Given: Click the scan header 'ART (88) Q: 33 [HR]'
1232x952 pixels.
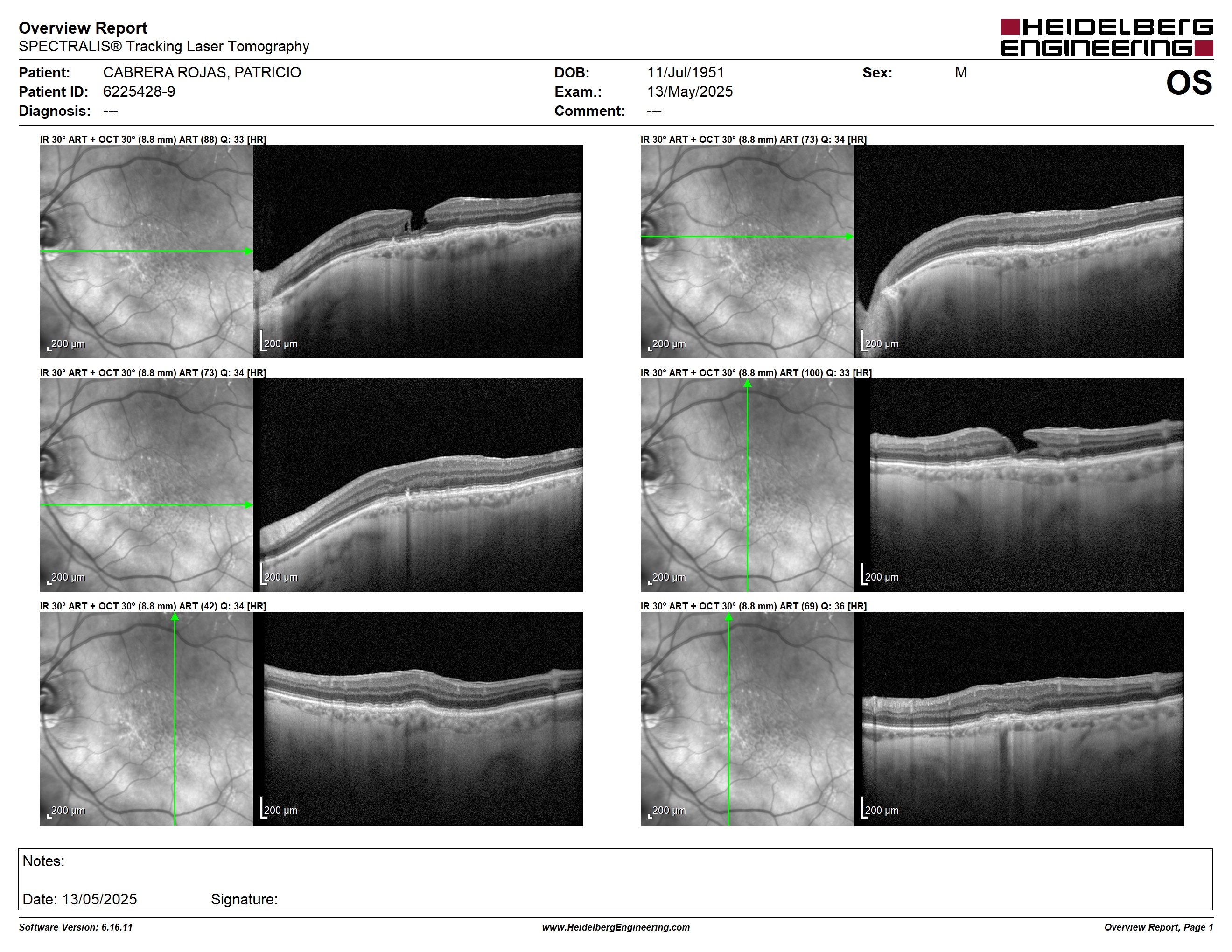Looking at the screenshot, I should [222, 140].
